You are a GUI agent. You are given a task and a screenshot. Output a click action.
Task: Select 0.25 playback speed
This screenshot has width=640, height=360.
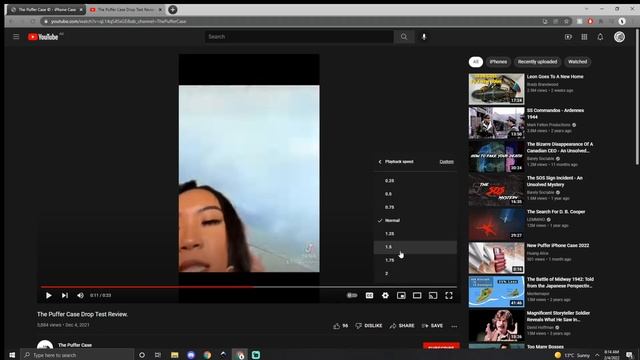tap(415, 180)
